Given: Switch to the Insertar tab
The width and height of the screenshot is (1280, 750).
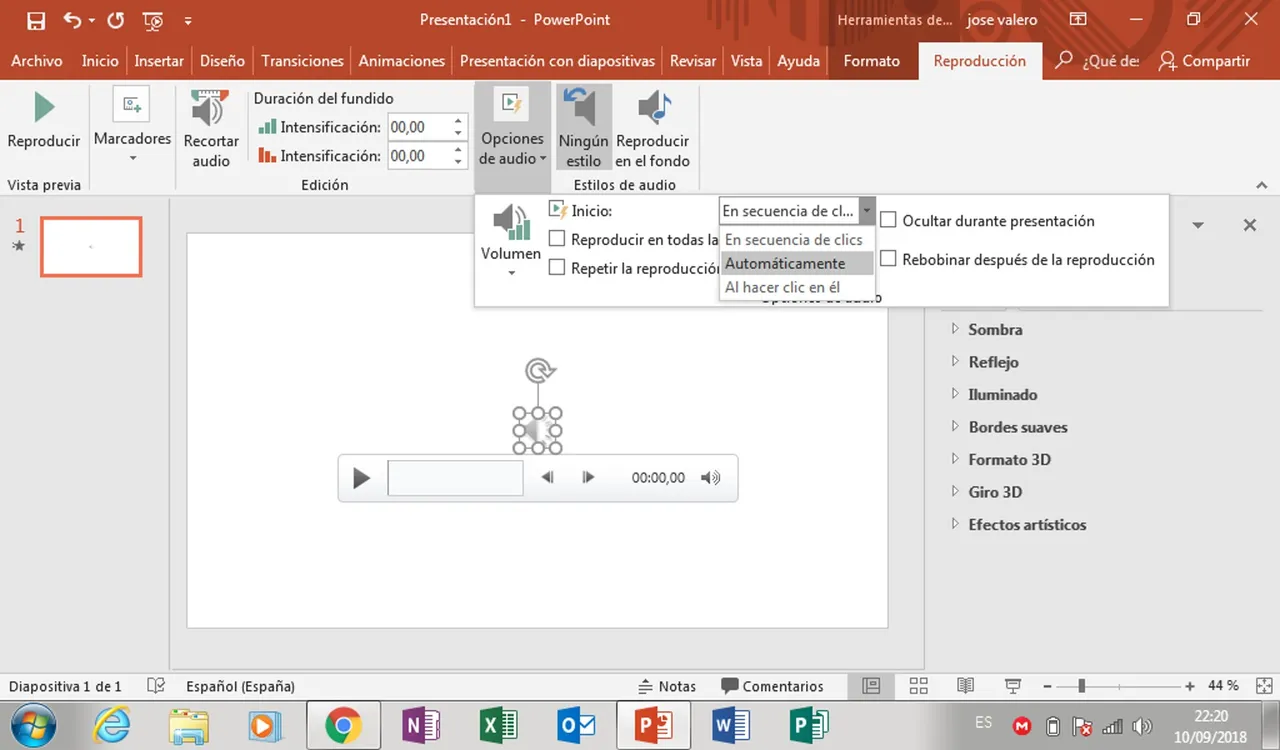Looking at the screenshot, I should click(159, 61).
